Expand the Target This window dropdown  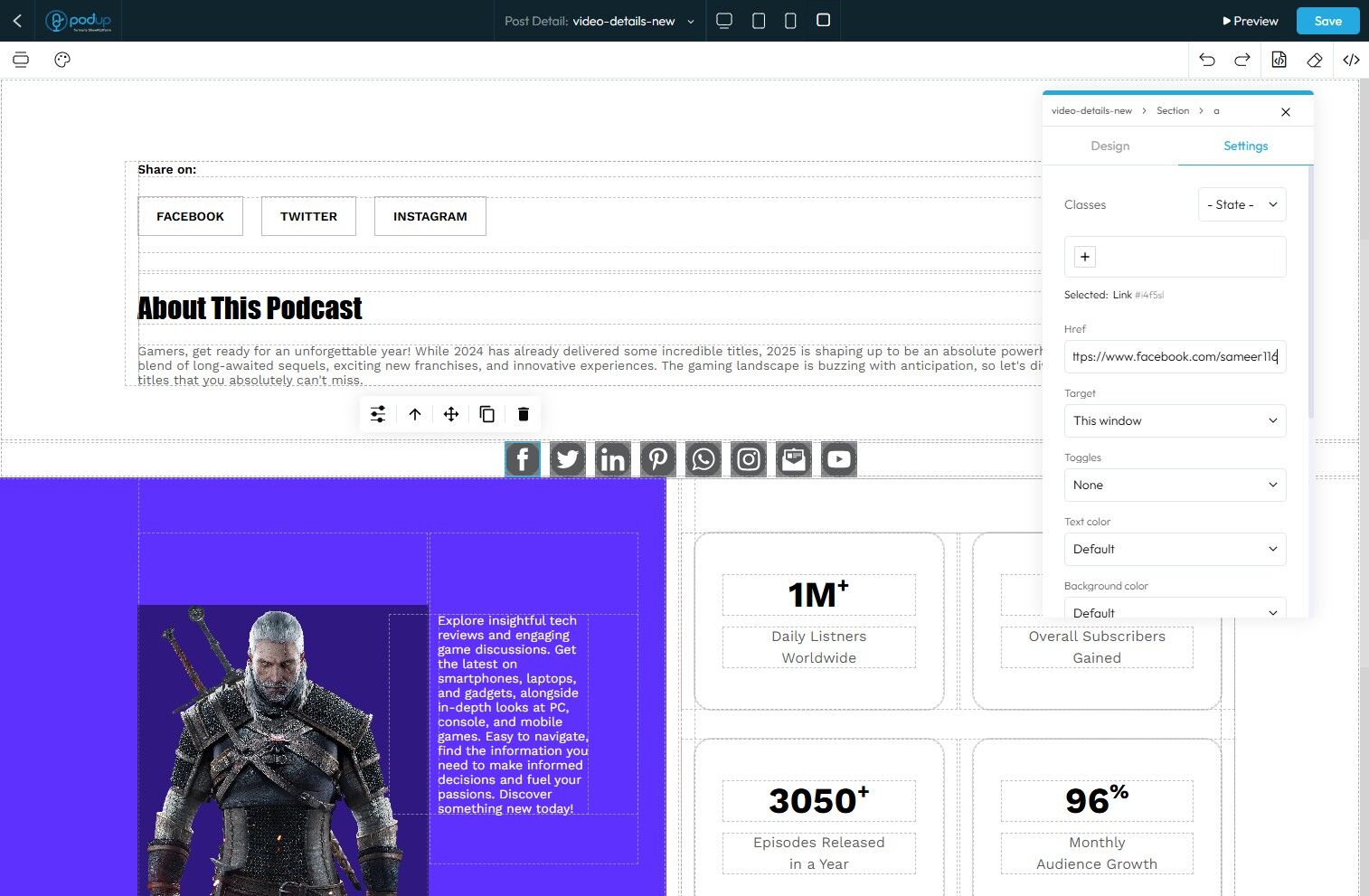coord(1175,420)
